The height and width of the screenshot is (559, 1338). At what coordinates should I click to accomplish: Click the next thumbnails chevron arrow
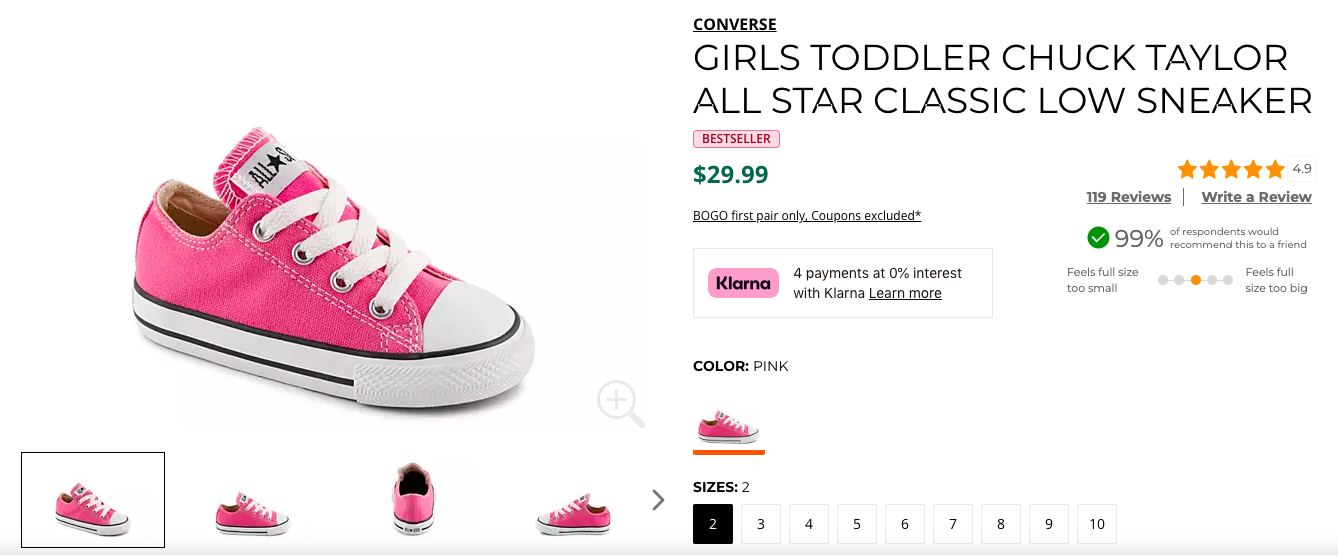[658, 500]
